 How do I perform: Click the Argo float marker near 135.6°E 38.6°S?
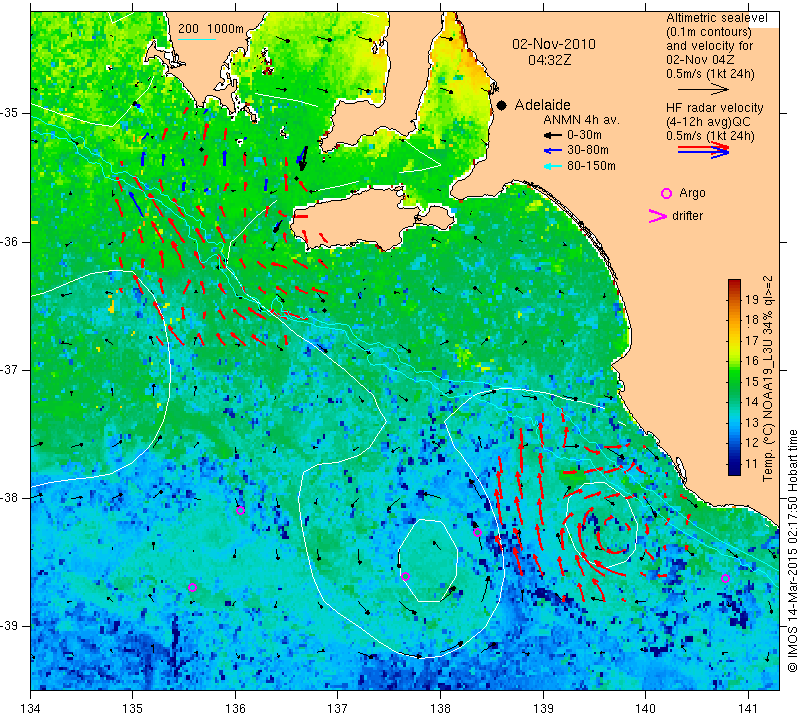point(192,587)
